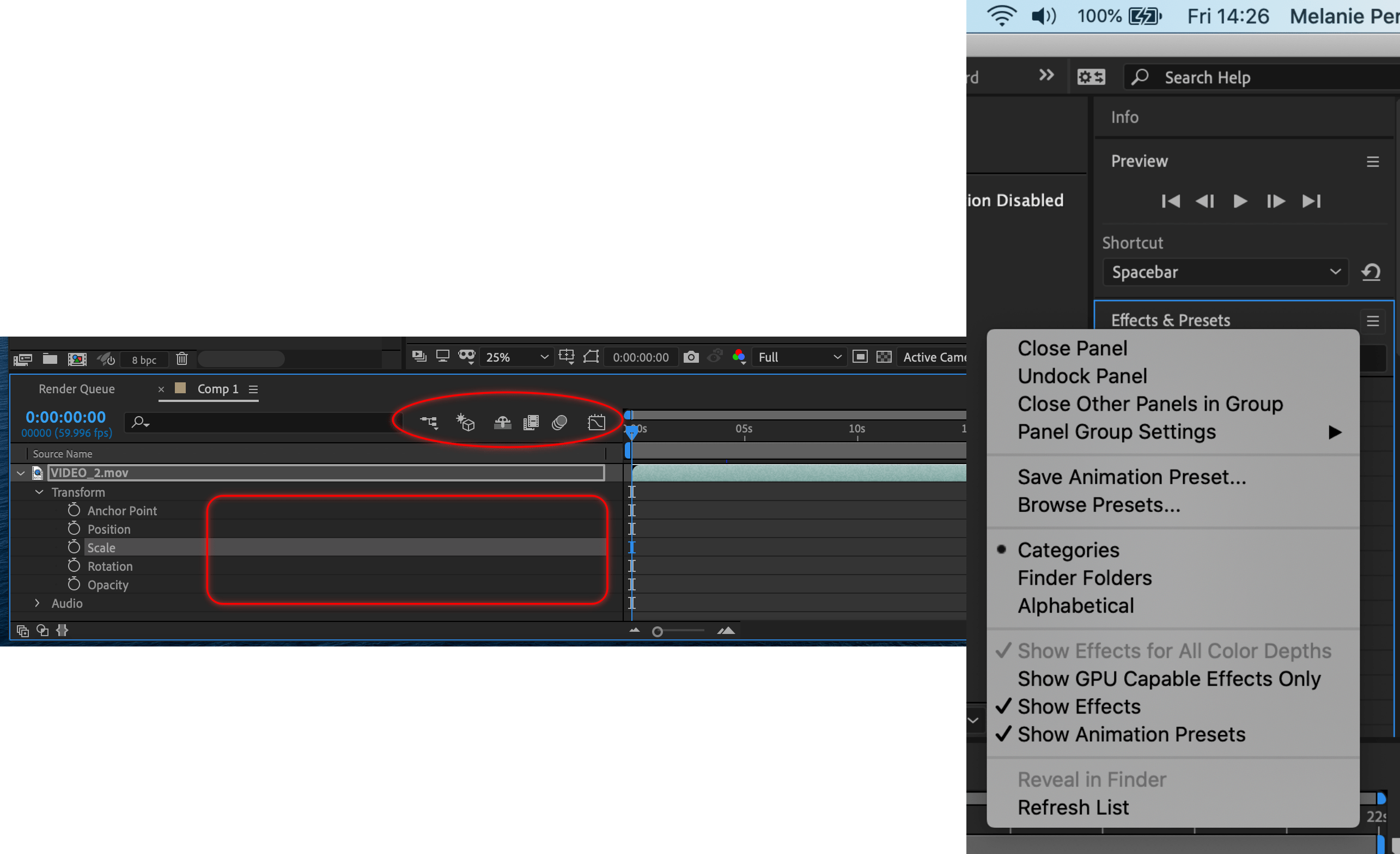This screenshot has height=854, width=1400.
Task: Enable Motion Blur for the composition
Action: tap(558, 422)
